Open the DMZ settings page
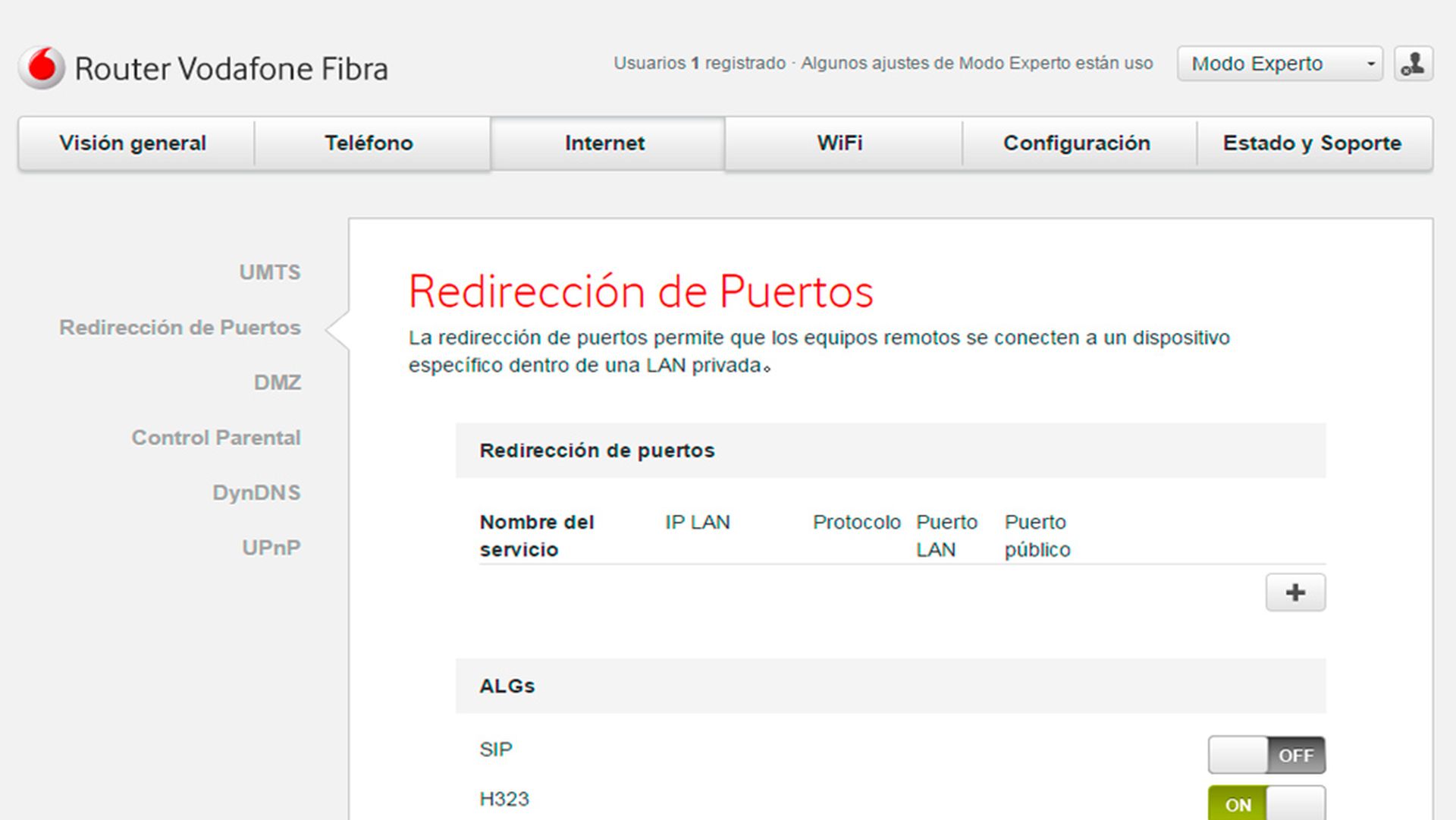 pyautogui.click(x=277, y=382)
